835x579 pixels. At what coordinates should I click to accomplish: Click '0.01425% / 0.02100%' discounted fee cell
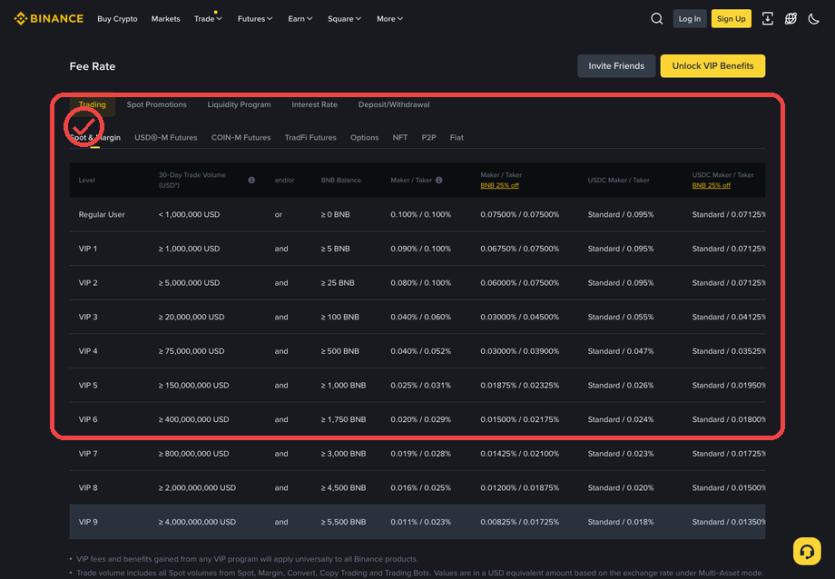click(x=520, y=453)
